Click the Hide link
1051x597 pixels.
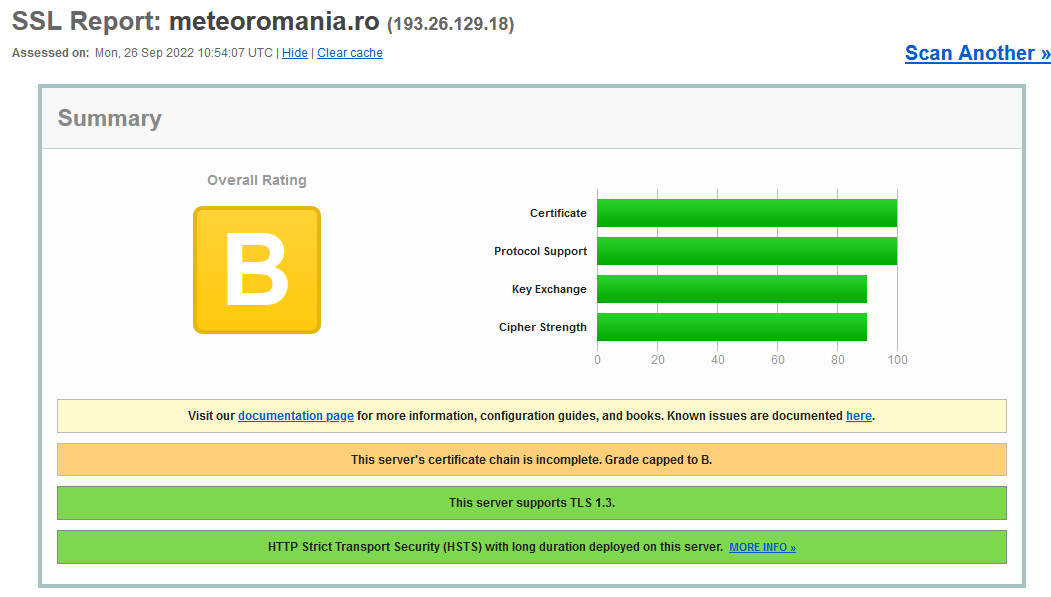tap(294, 53)
